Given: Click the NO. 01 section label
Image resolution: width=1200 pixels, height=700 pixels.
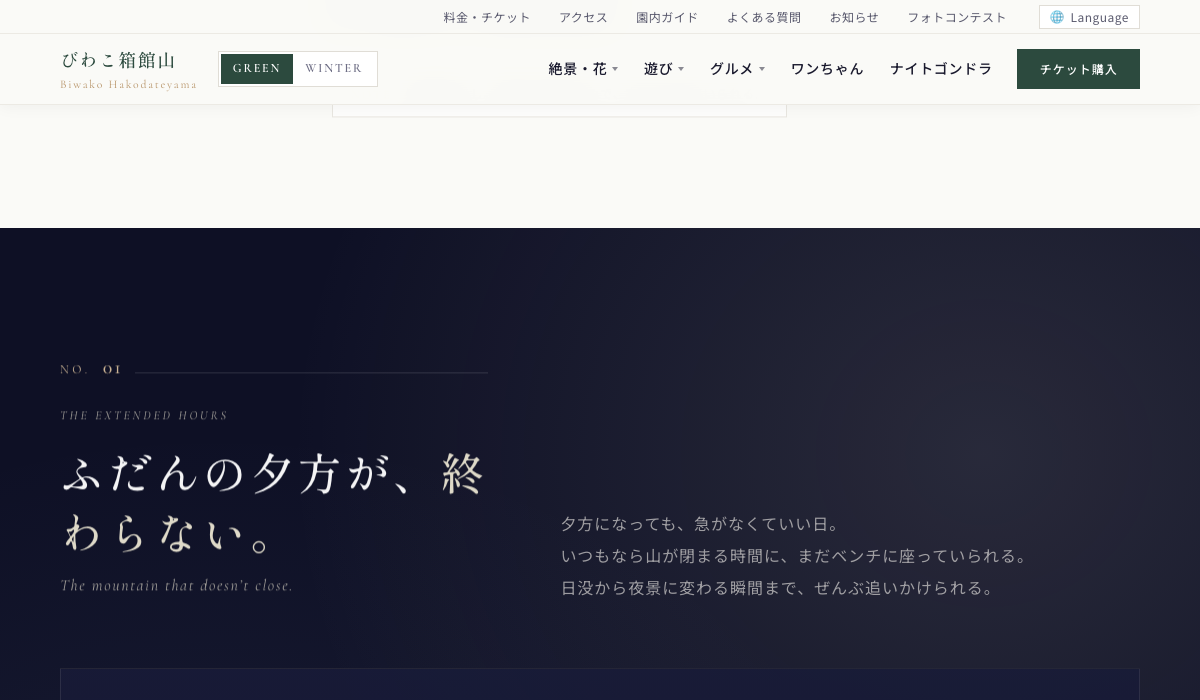Looking at the screenshot, I should pyautogui.click(x=91, y=370).
